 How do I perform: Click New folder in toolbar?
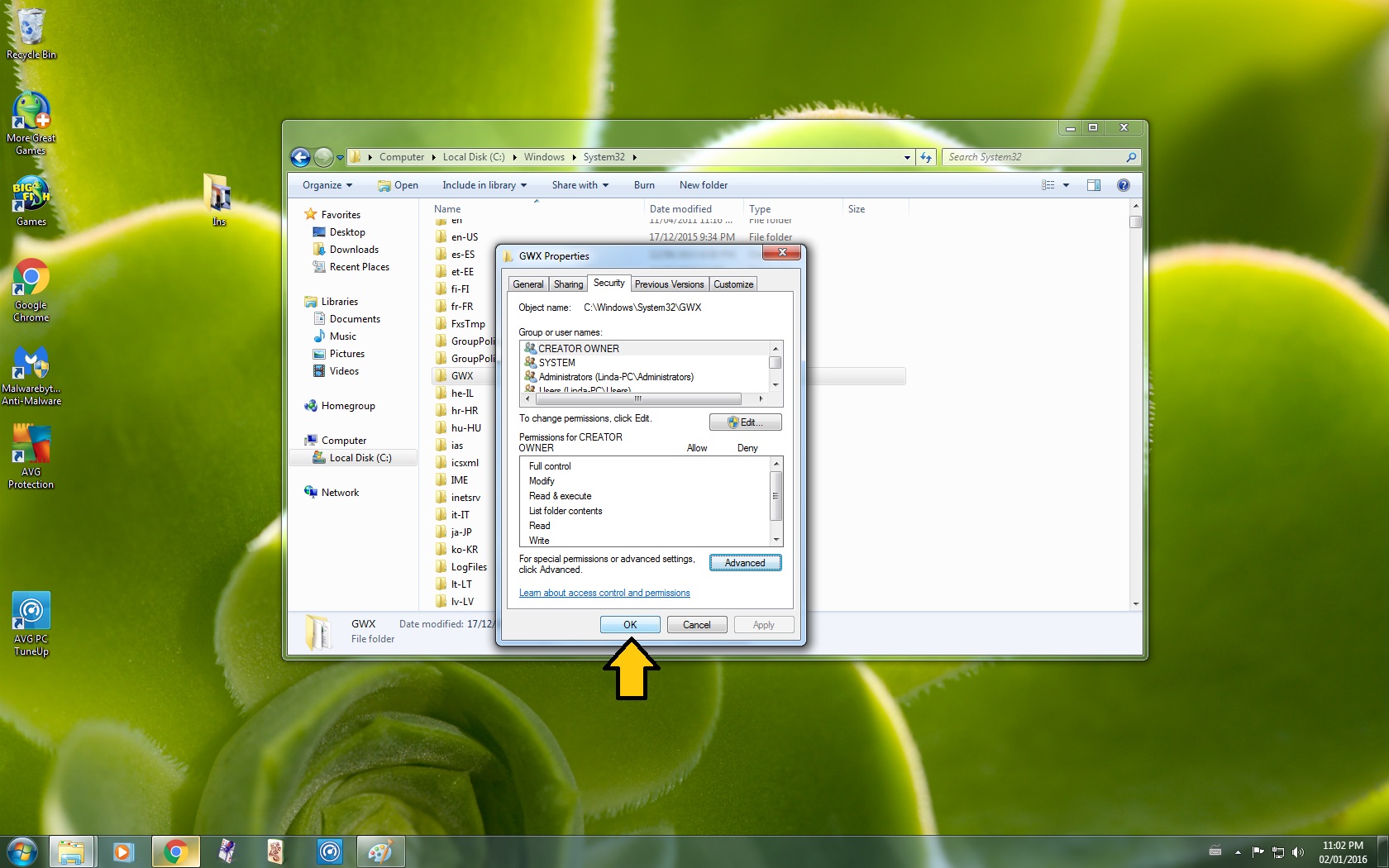pyautogui.click(x=704, y=185)
